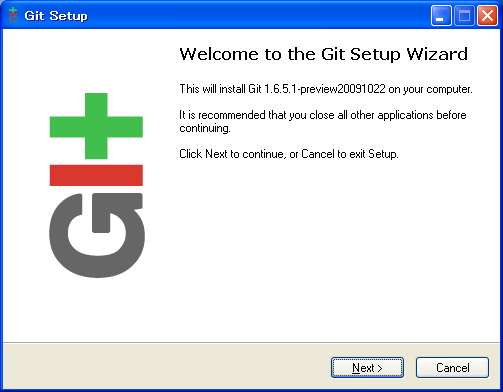Screen dimensions: 503x392
Task: Click the grayed-out maximize button
Action: pos(464,16)
